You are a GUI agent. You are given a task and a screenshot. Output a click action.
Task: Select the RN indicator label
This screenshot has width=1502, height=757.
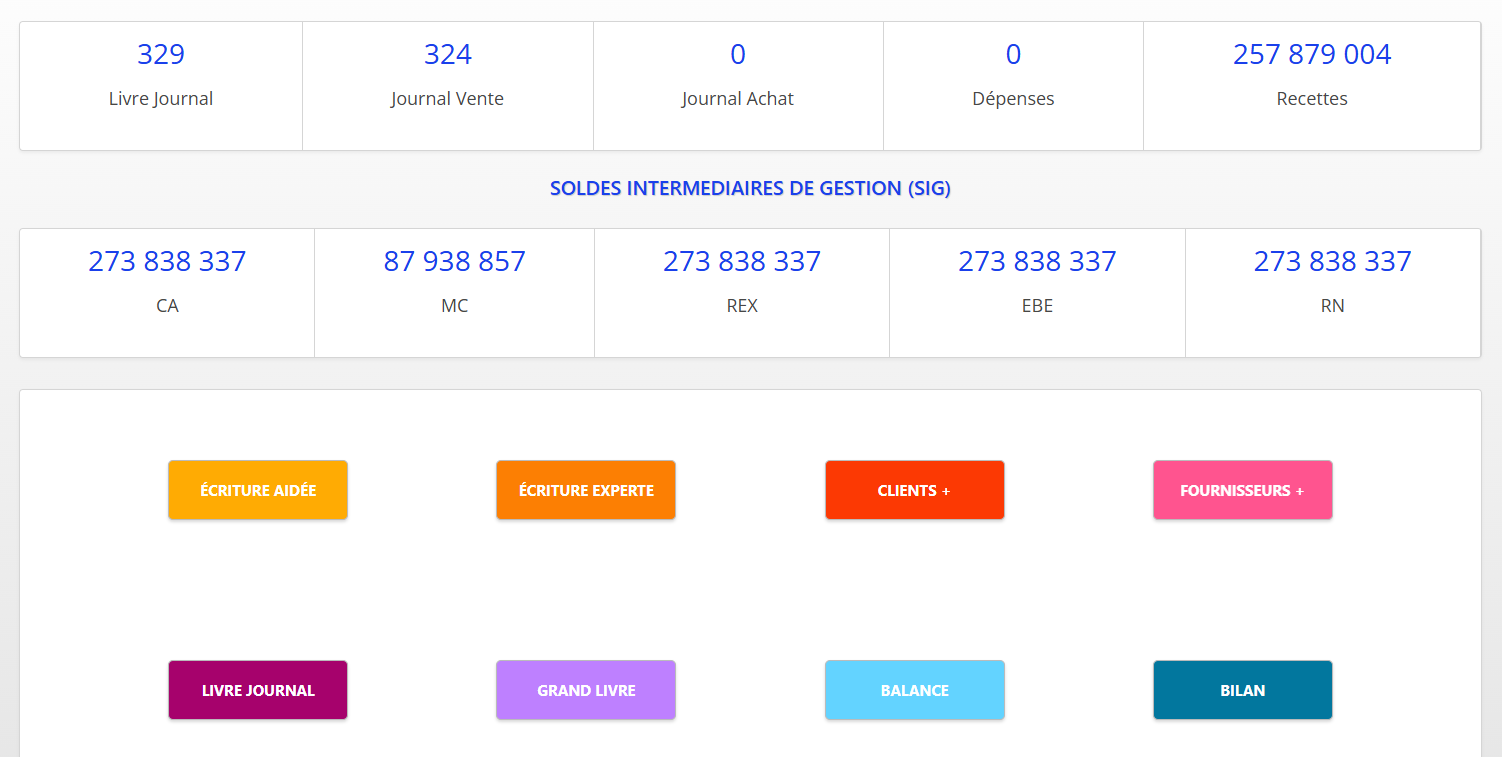[x=1332, y=306]
